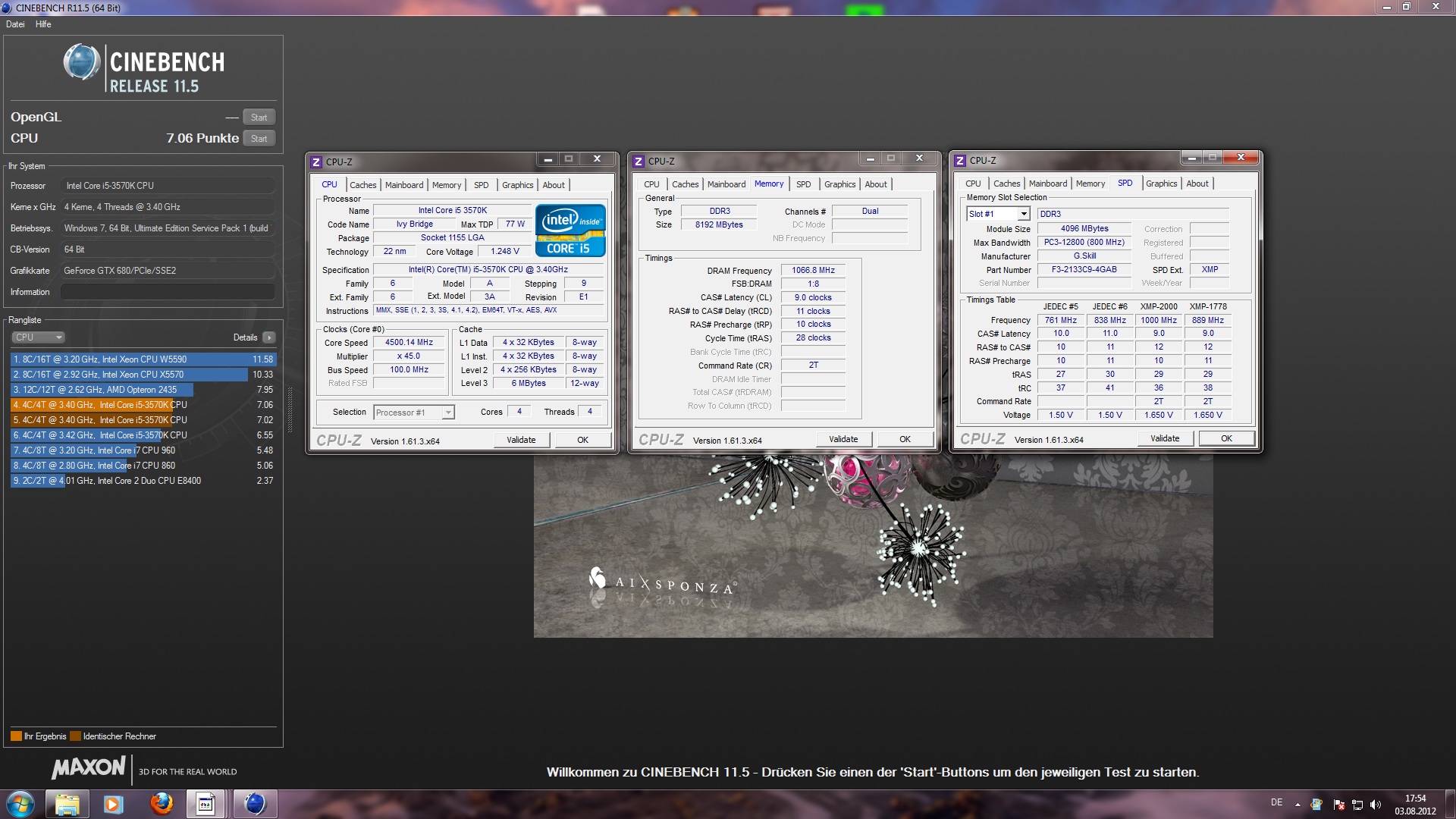
Task: Click the Show Desktop strip at taskbar end
Action: pos(1450,805)
